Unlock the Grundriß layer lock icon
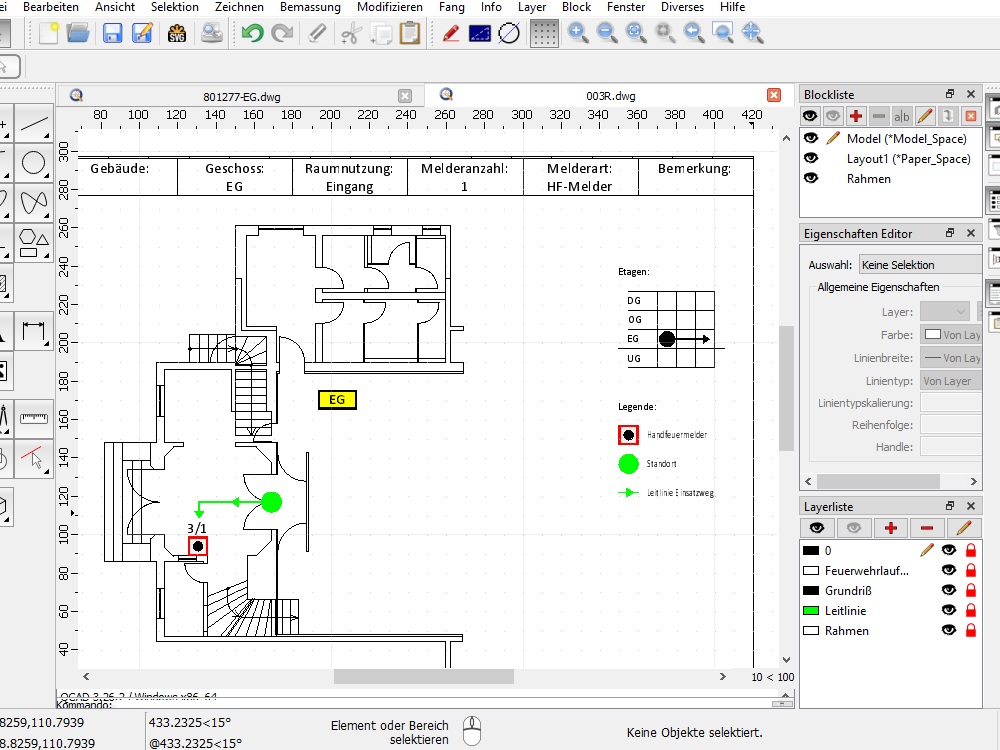Screen dimensions: 1000x750 pos(969,591)
